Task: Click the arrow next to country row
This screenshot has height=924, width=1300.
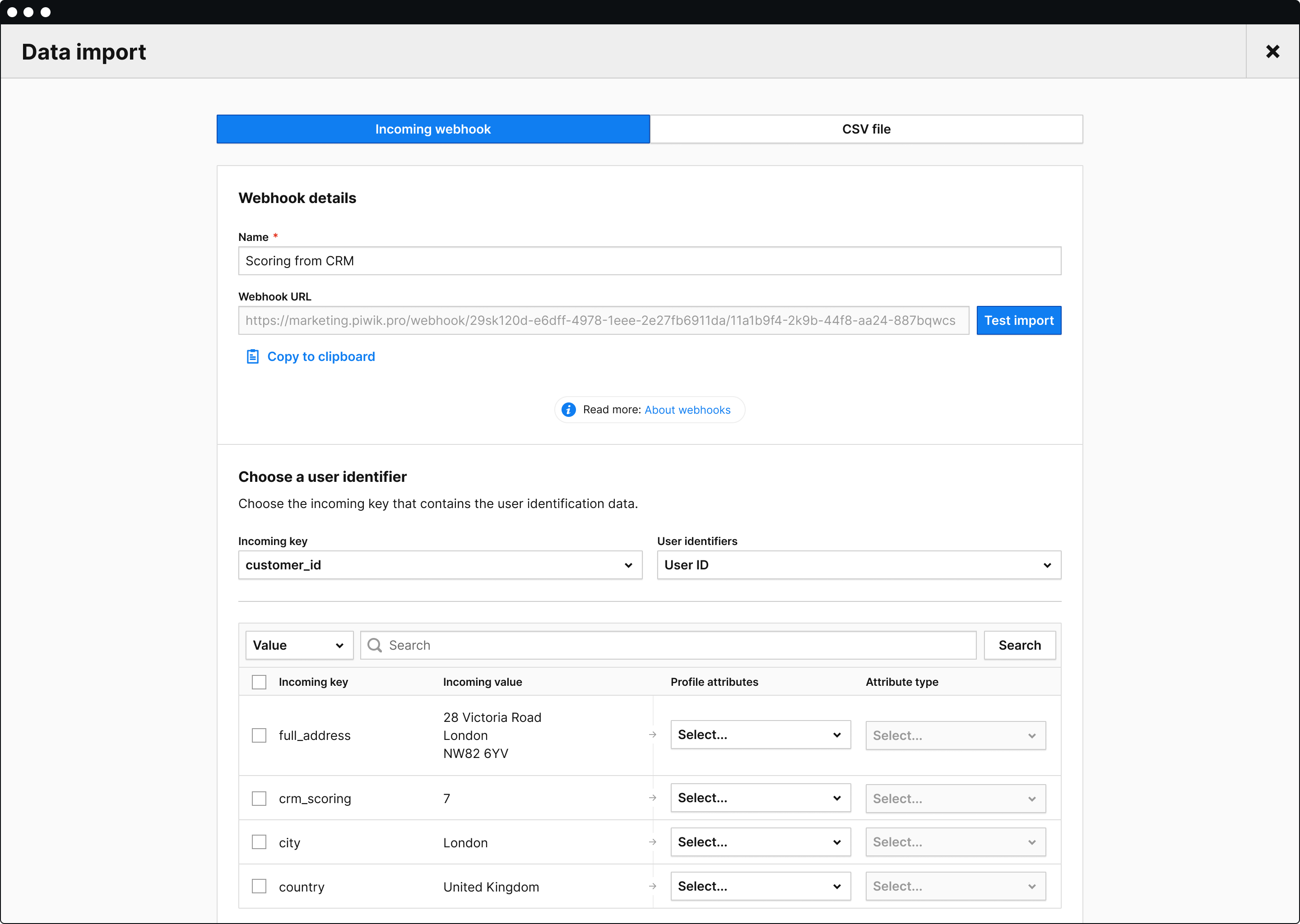Action: (x=652, y=886)
